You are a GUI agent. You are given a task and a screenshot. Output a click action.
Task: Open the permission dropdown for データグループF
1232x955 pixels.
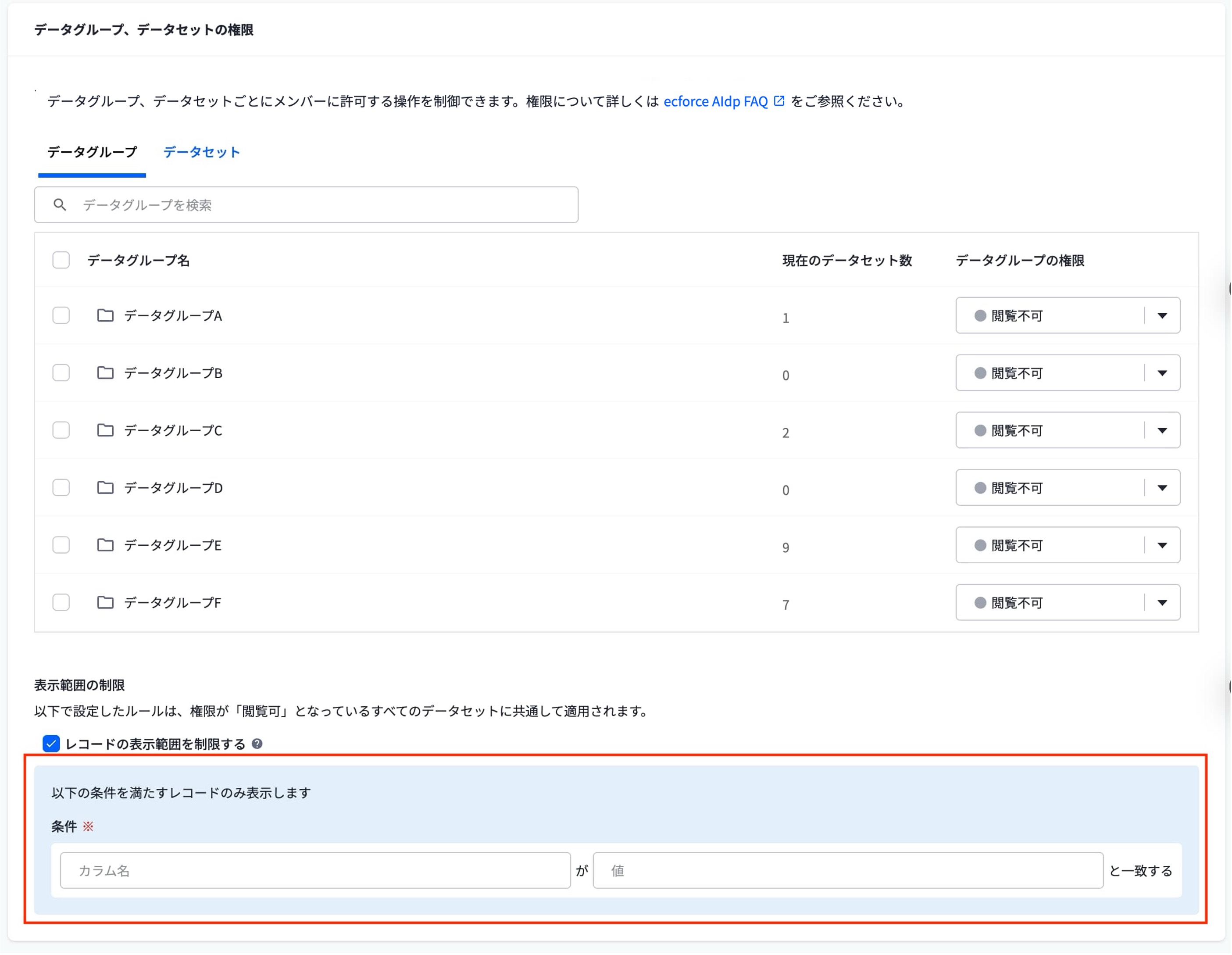(1068, 602)
